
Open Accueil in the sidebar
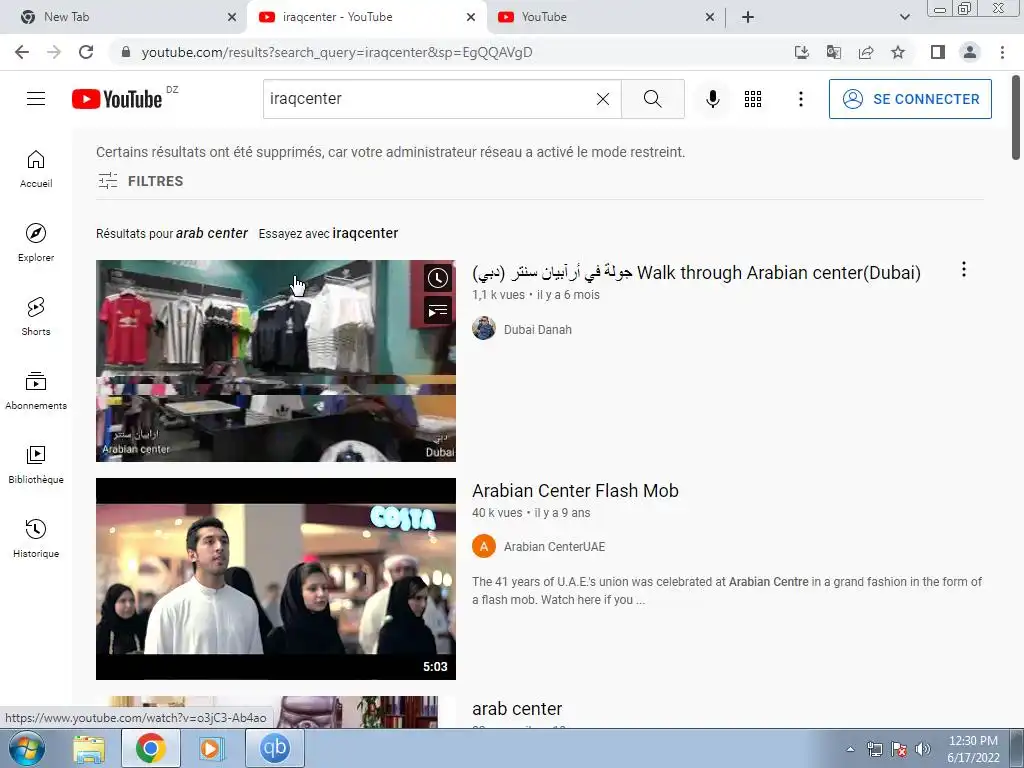[36, 169]
